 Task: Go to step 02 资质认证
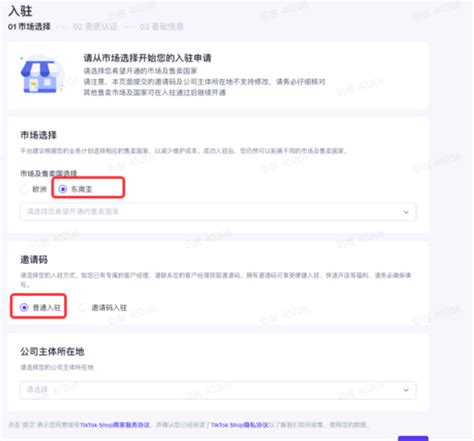[x=95, y=27]
